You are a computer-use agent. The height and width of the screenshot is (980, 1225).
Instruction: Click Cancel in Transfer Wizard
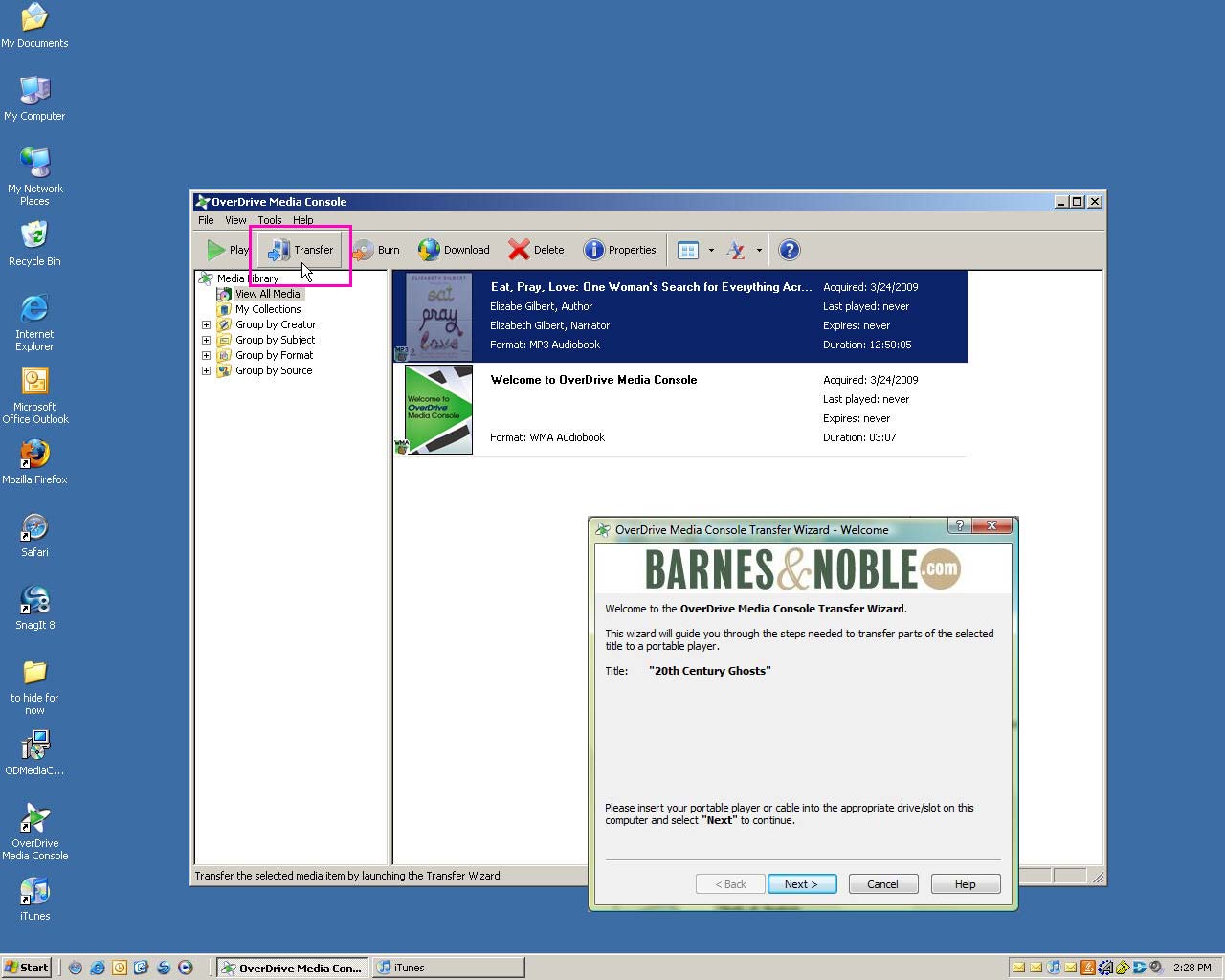[883, 884]
